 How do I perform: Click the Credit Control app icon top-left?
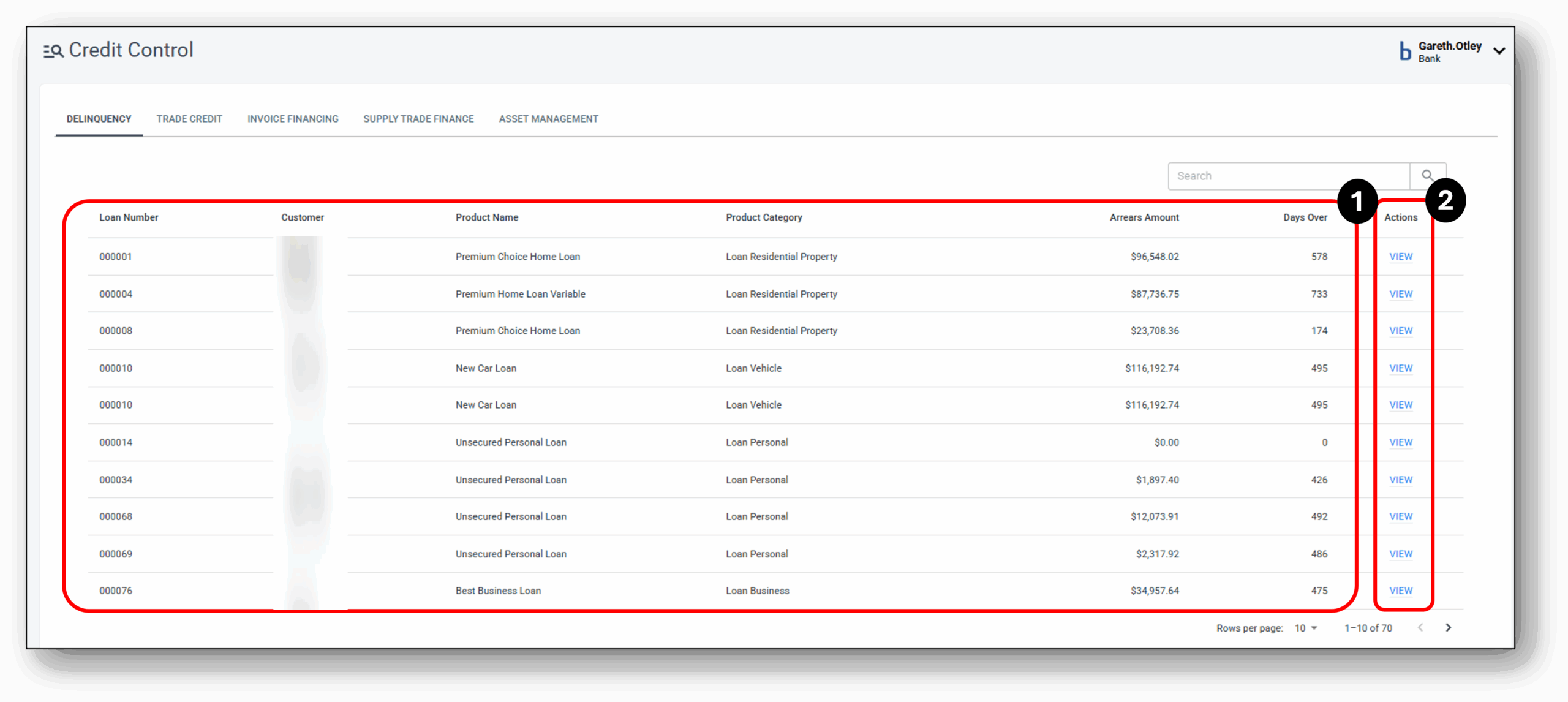(x=52, y=50)
